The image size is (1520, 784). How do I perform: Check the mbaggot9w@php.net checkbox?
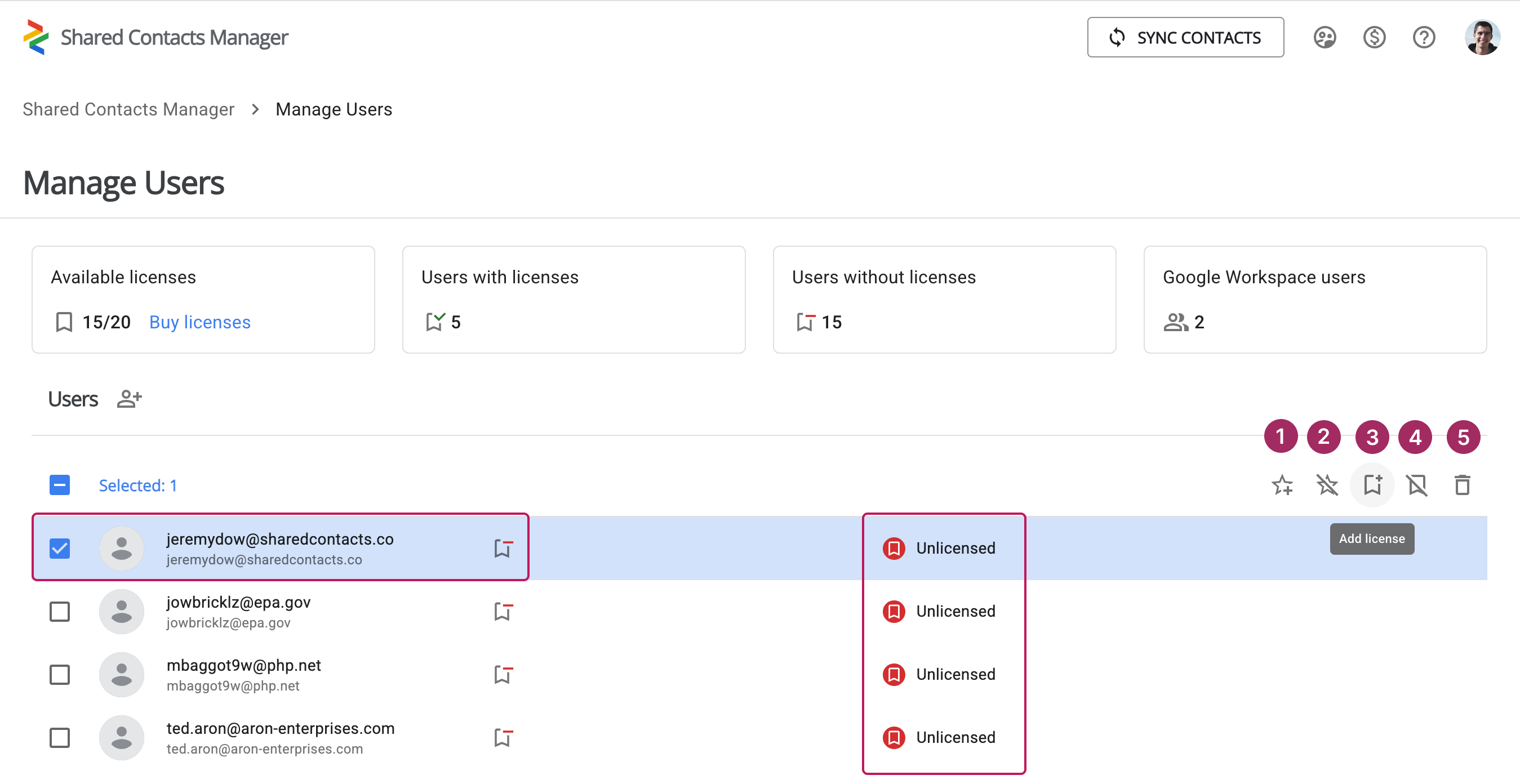point(60,674)
